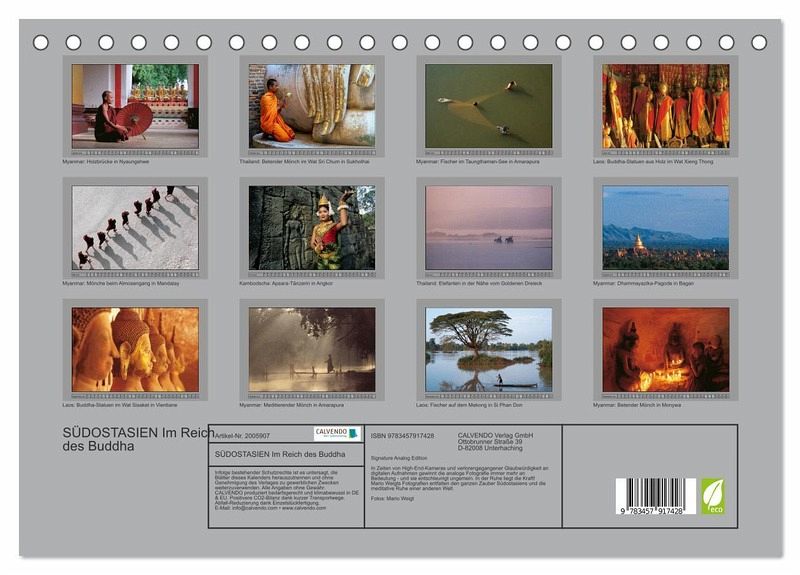
Task: Select the praying monk in Monywa candle photo
Action: coord(665,349)
